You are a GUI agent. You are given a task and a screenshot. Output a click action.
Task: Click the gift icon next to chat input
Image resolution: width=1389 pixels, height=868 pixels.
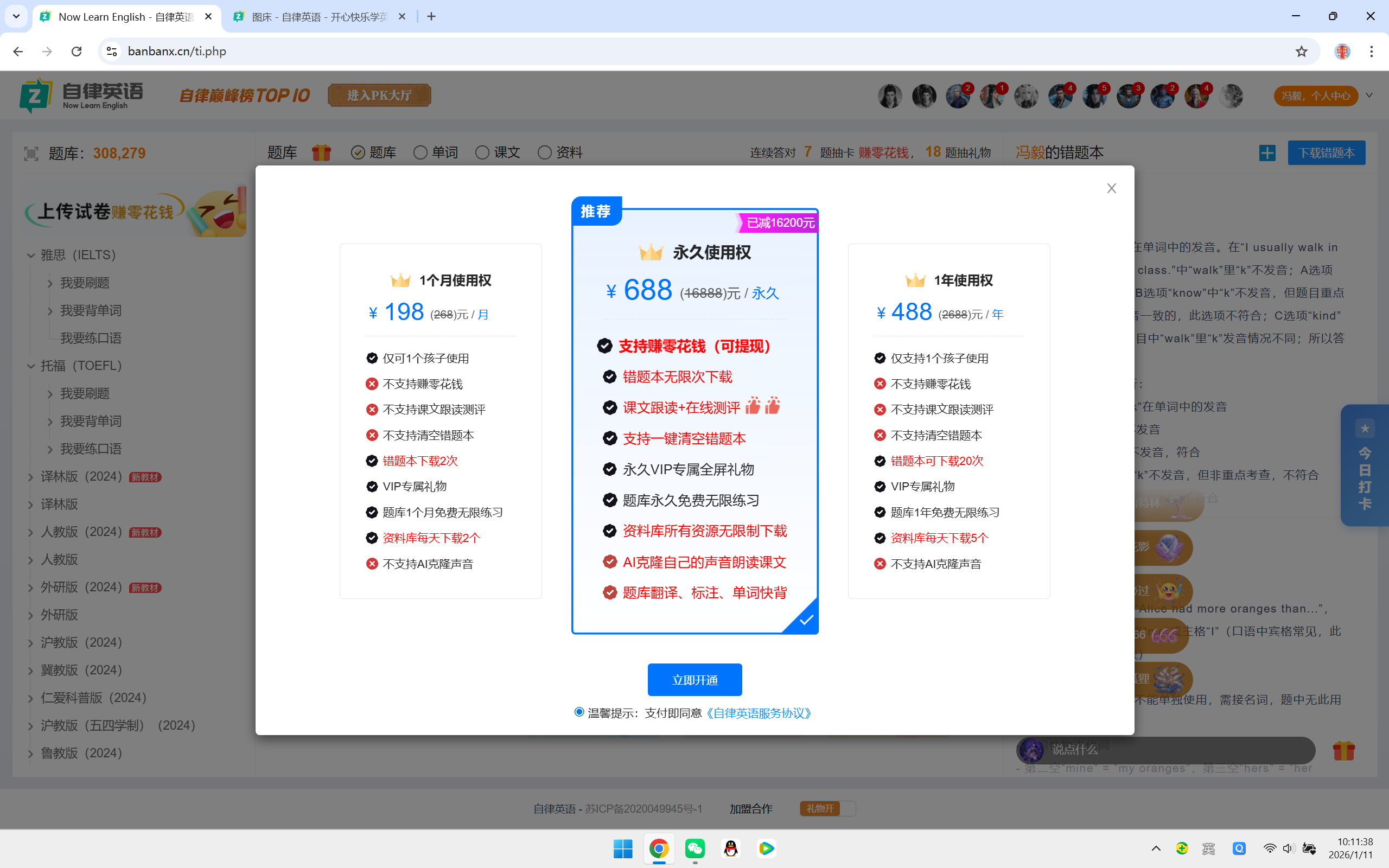pos(1343,750)
